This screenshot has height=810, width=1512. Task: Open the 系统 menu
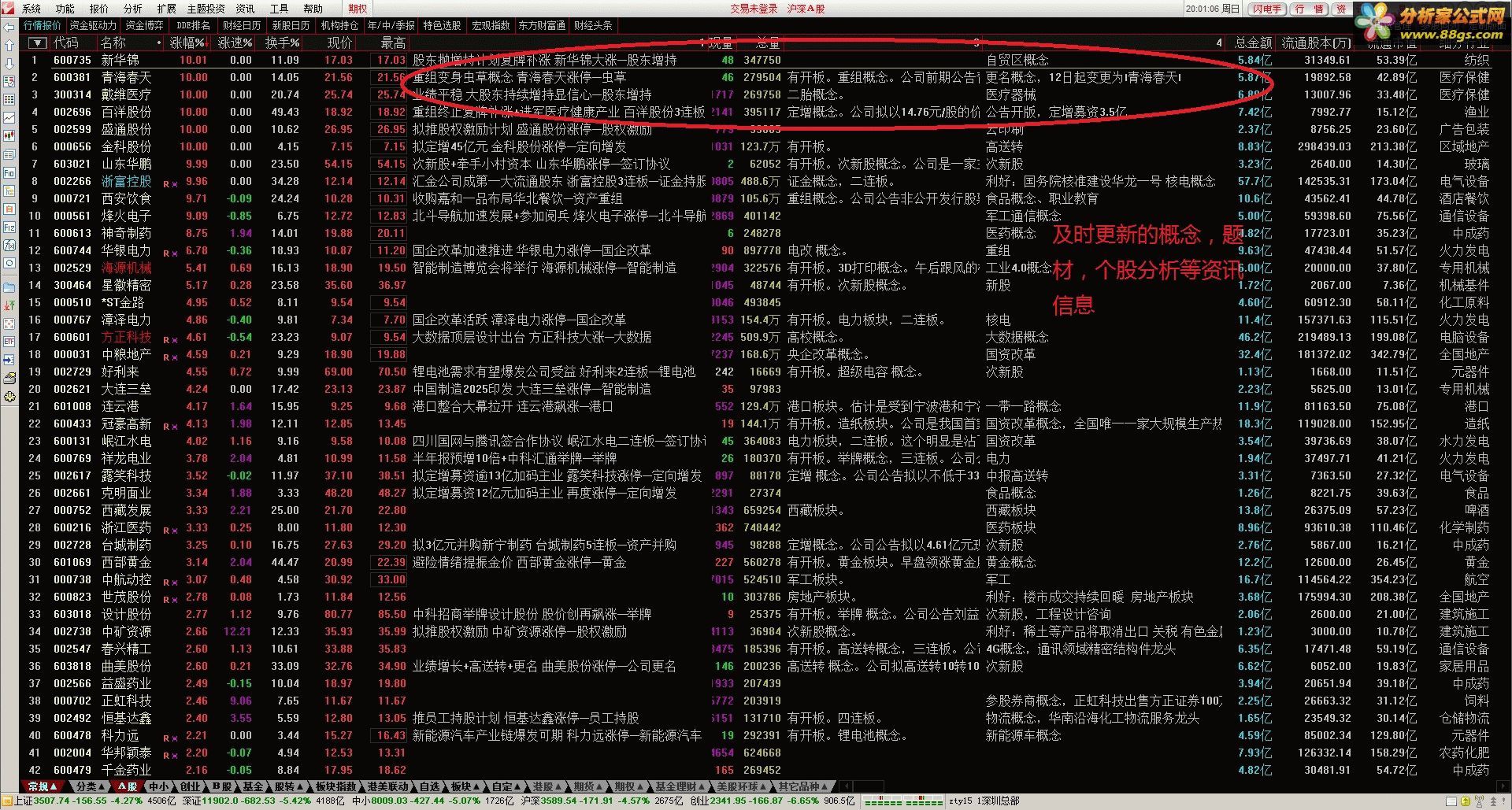tap(31, 9)
